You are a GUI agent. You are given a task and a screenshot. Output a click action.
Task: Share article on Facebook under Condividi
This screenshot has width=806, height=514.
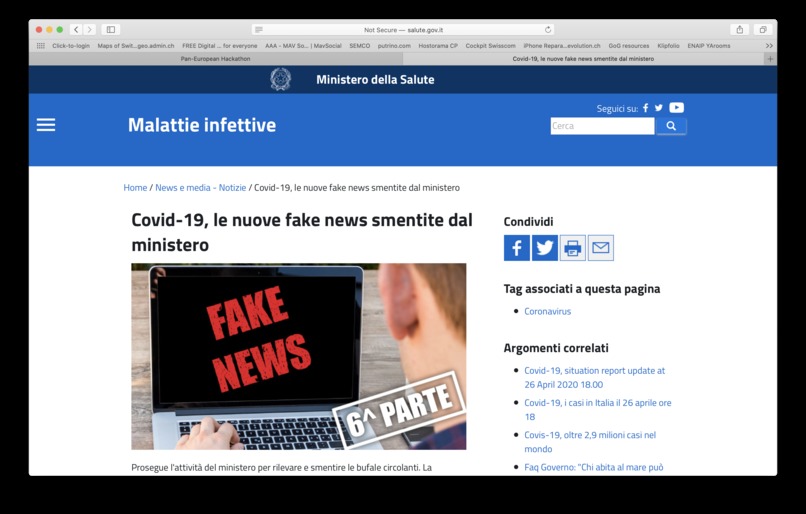[x=517, y=248]
